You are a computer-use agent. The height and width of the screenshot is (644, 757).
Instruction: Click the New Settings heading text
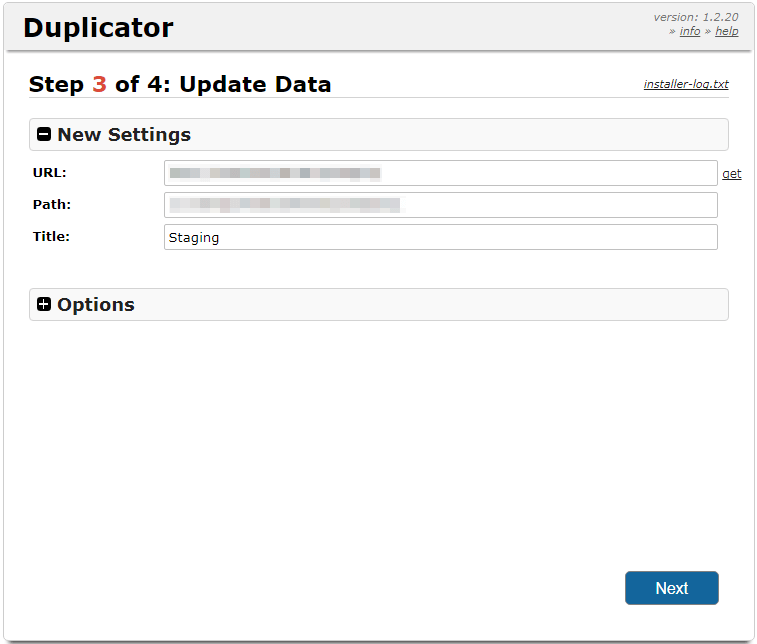point(124,135)
